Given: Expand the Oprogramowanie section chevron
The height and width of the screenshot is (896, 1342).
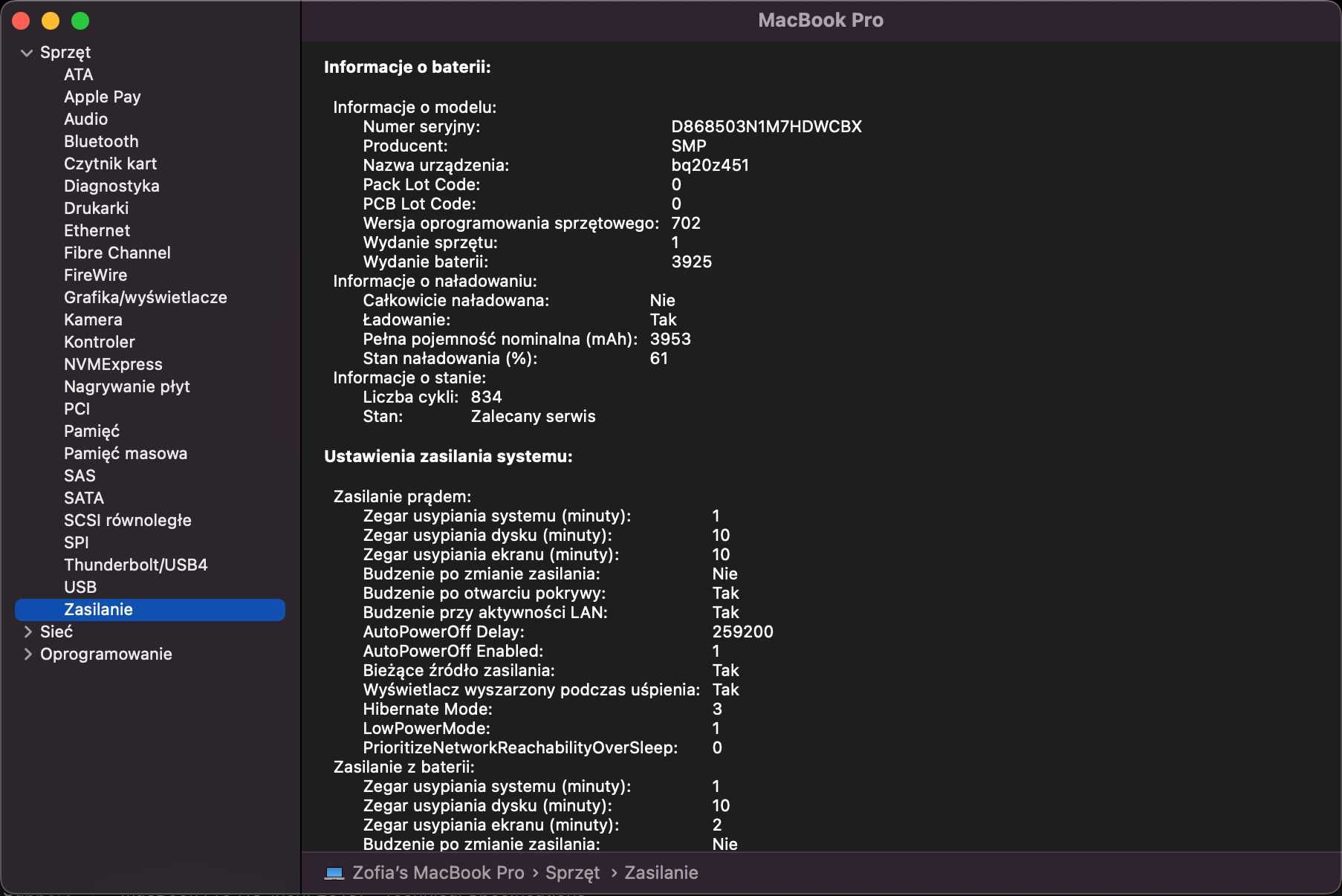Looking at the screenshot, I should [27, 654].
